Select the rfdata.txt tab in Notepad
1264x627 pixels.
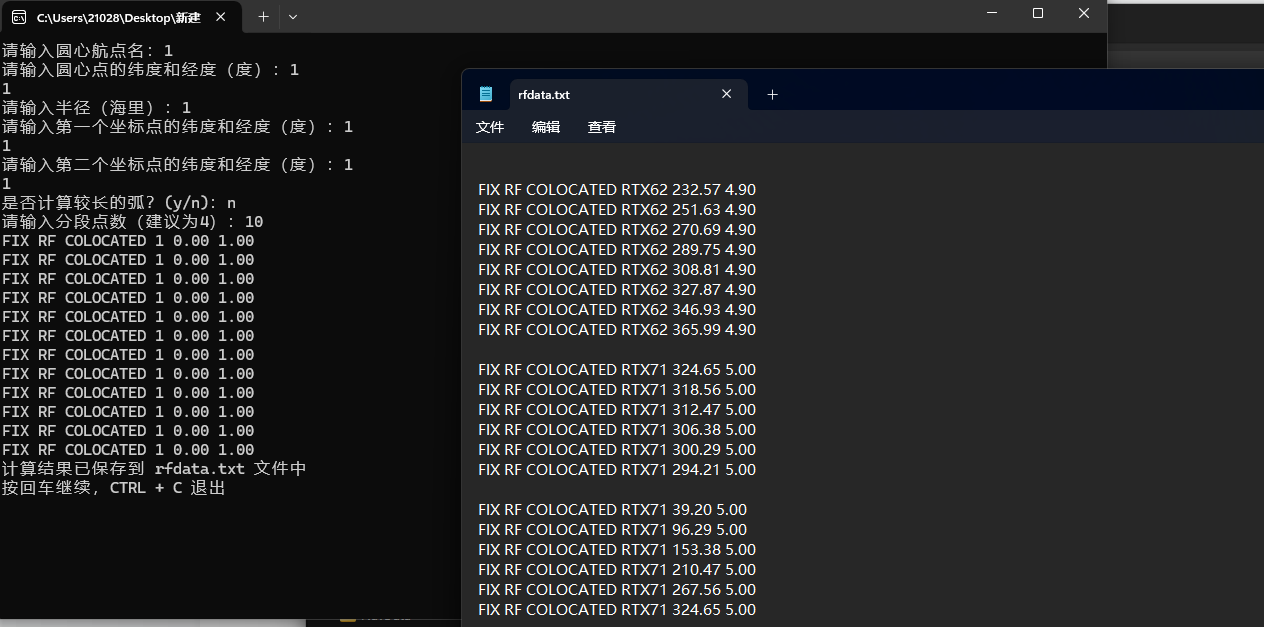point(628,94)
